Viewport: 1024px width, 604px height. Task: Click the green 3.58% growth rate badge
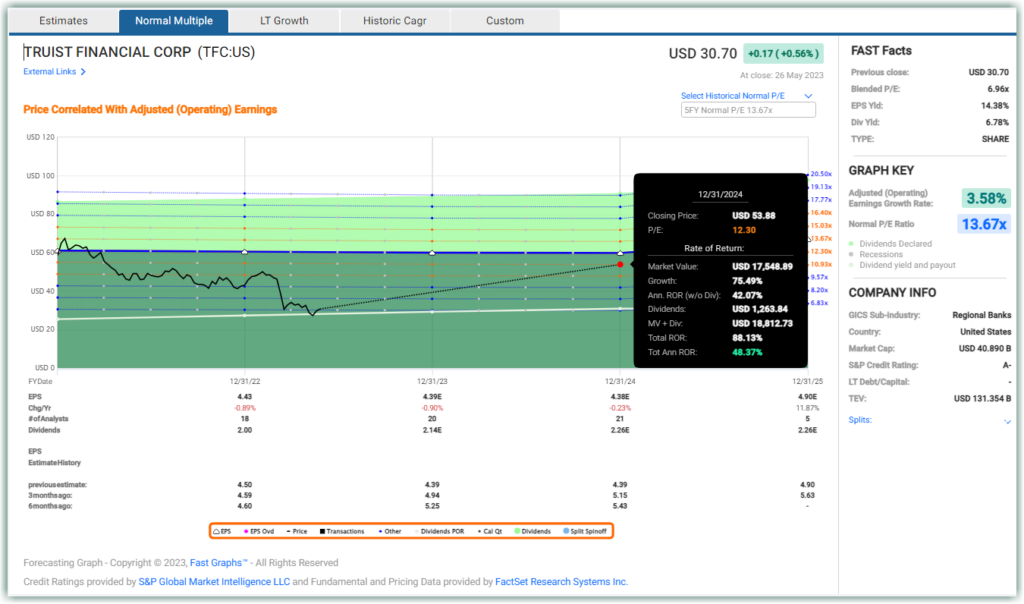click(x=985, y=198)
